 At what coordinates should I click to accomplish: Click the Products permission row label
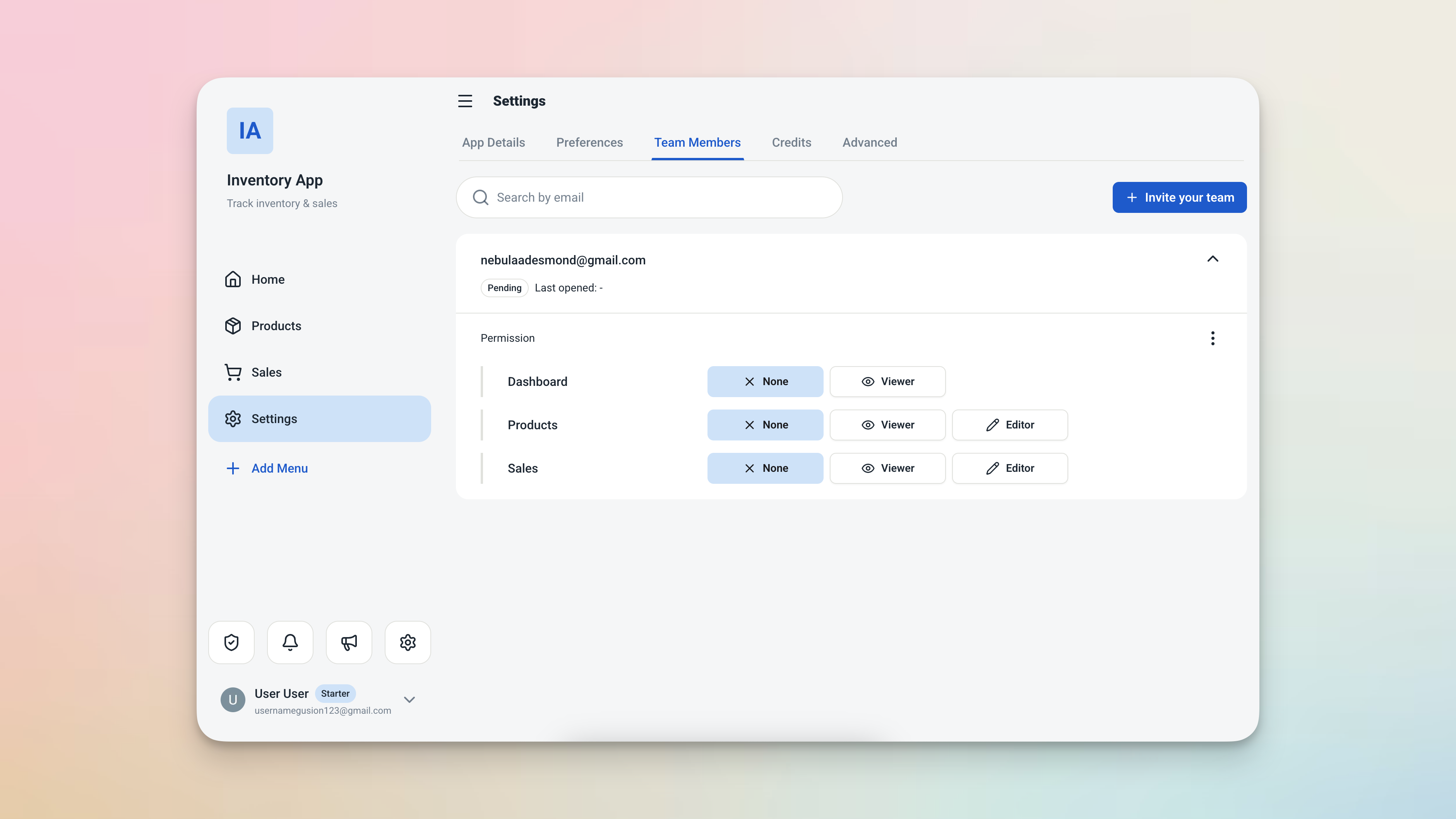point(533,425)
